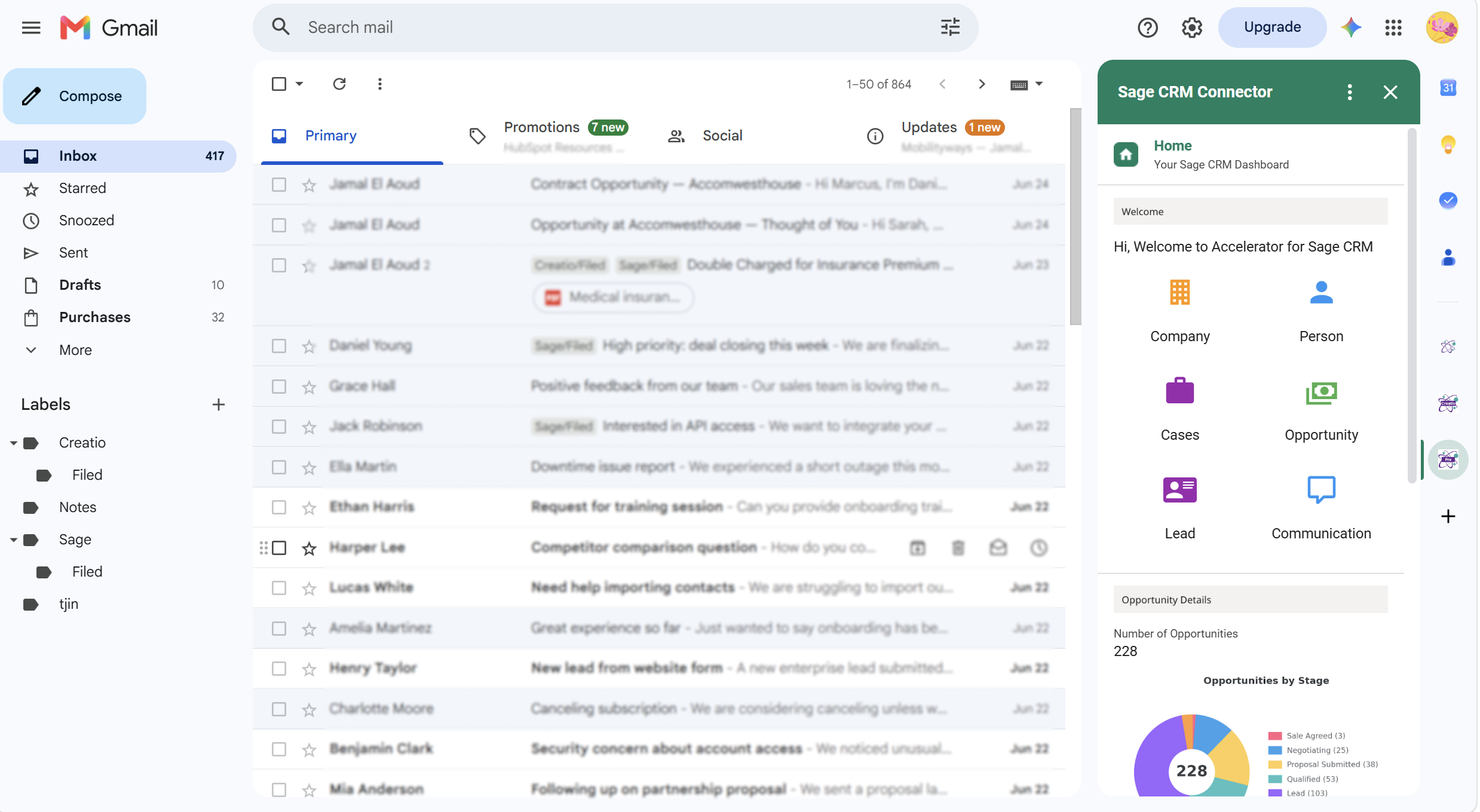1480x812 pixels.
Task: Snooze the Harper Lee email
Action: coord(1038,548)
